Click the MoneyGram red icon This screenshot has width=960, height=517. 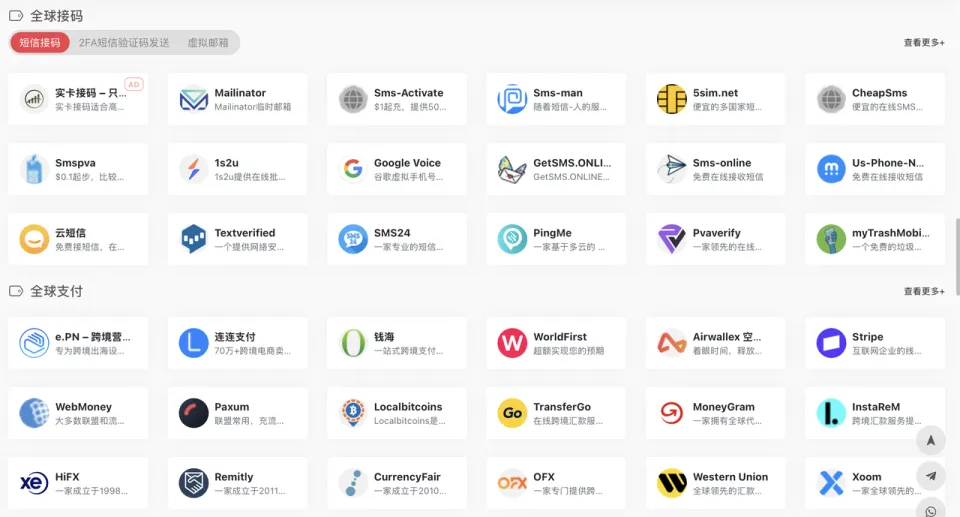click(672, 413)
